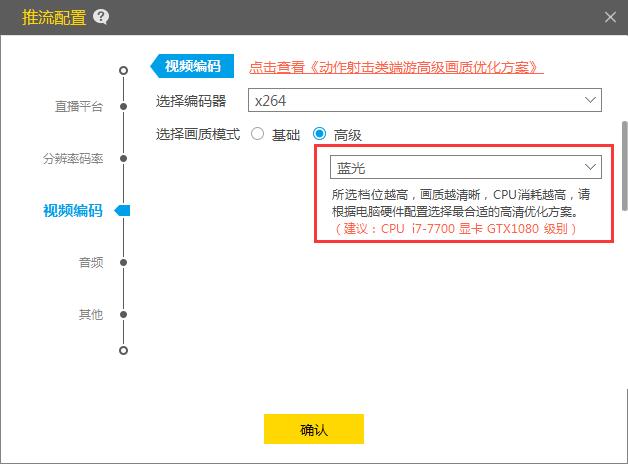Open the 动作射击类端游高级画质优化方案 link
Screen dimensions: 628x464
(396, 67)
